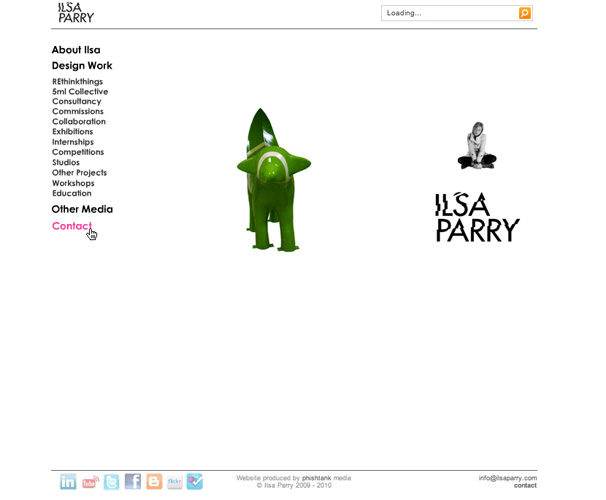Click the Ilsa Parry logo at top left
The width and height of the screenshot is (606, 500).
pos(76,12)
